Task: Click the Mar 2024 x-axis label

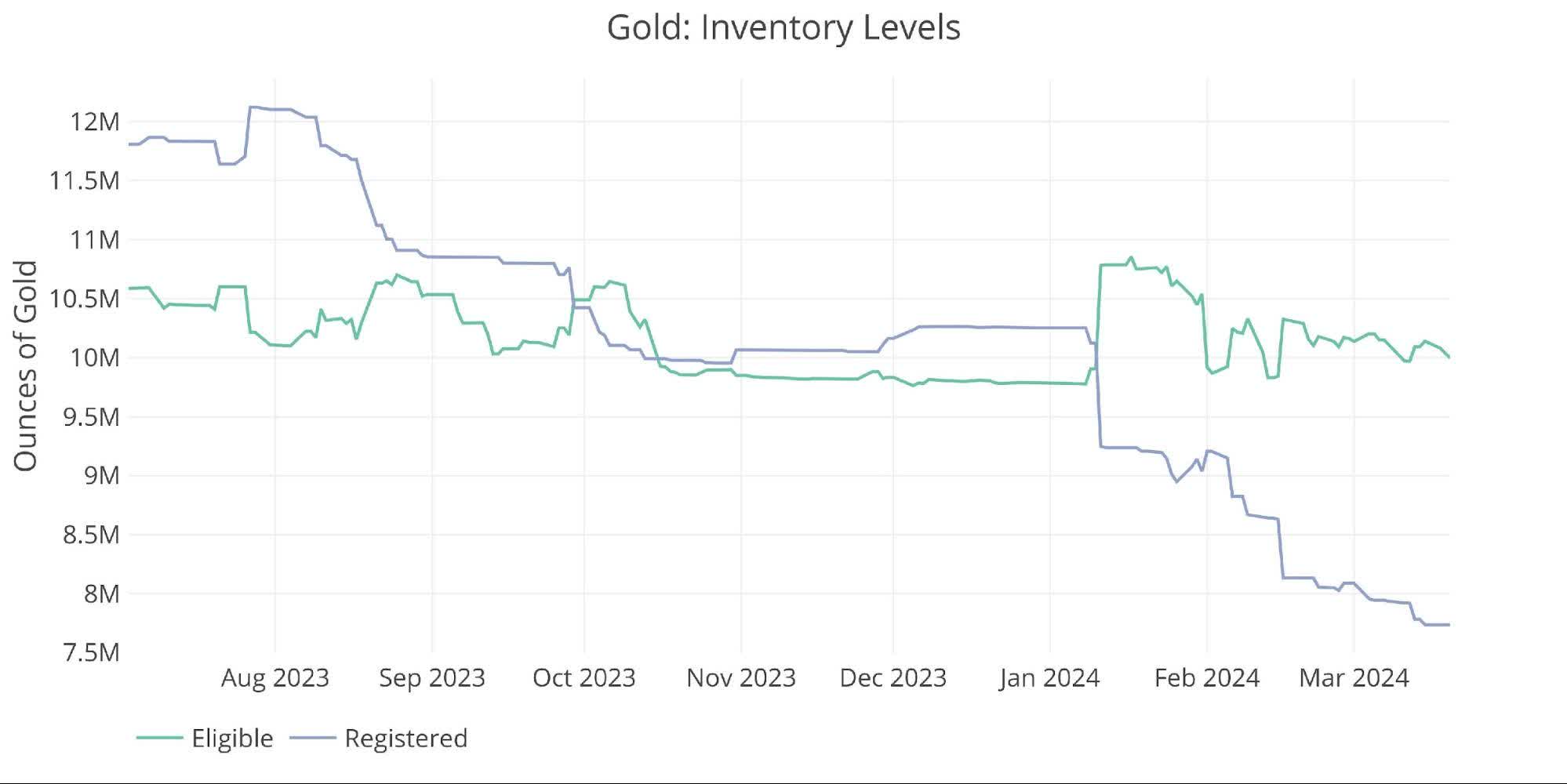Action: click(1354, 677)
